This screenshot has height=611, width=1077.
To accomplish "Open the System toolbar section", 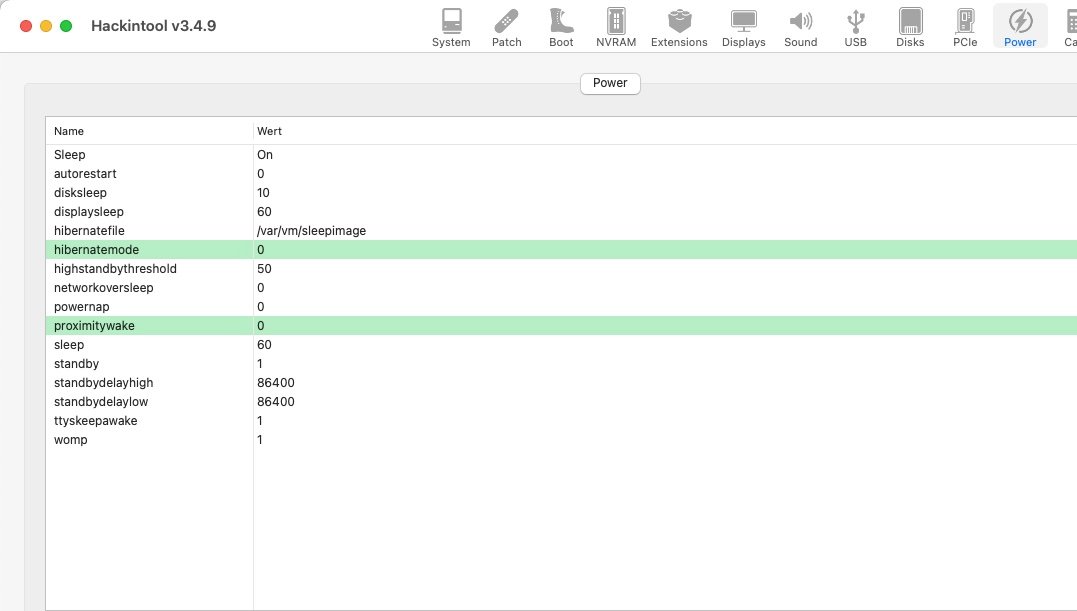I will [451, 27].
